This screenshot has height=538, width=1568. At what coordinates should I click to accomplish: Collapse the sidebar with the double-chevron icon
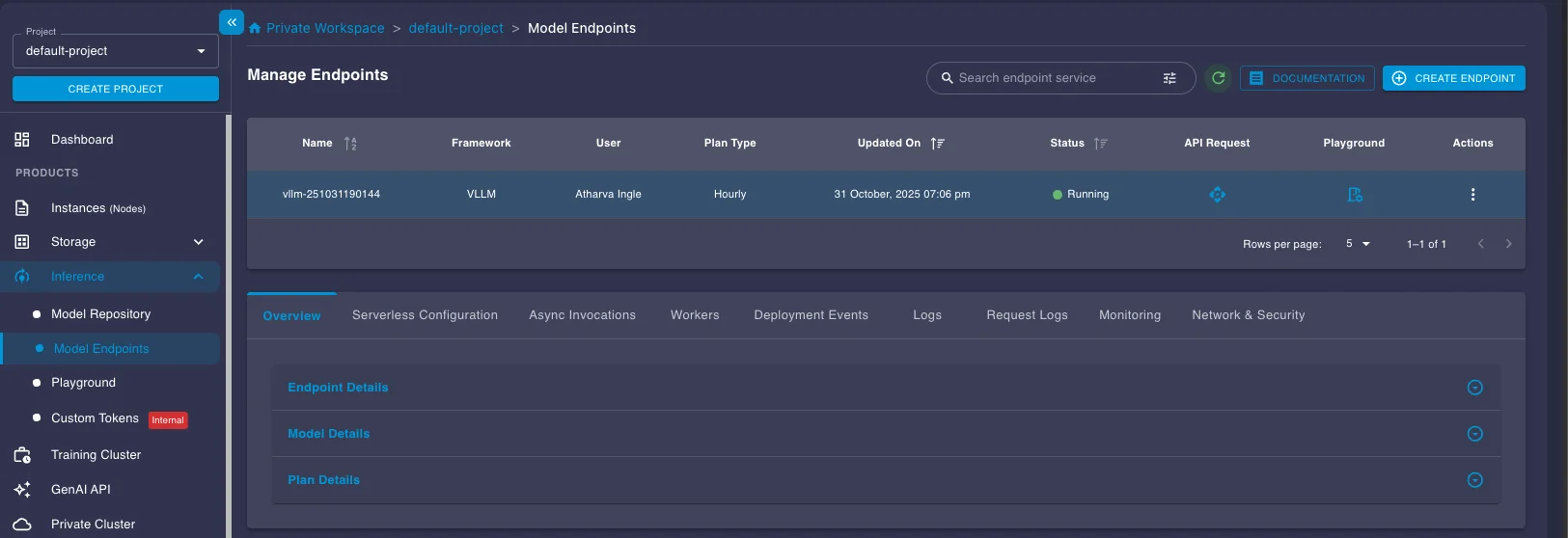coord(232,22)
